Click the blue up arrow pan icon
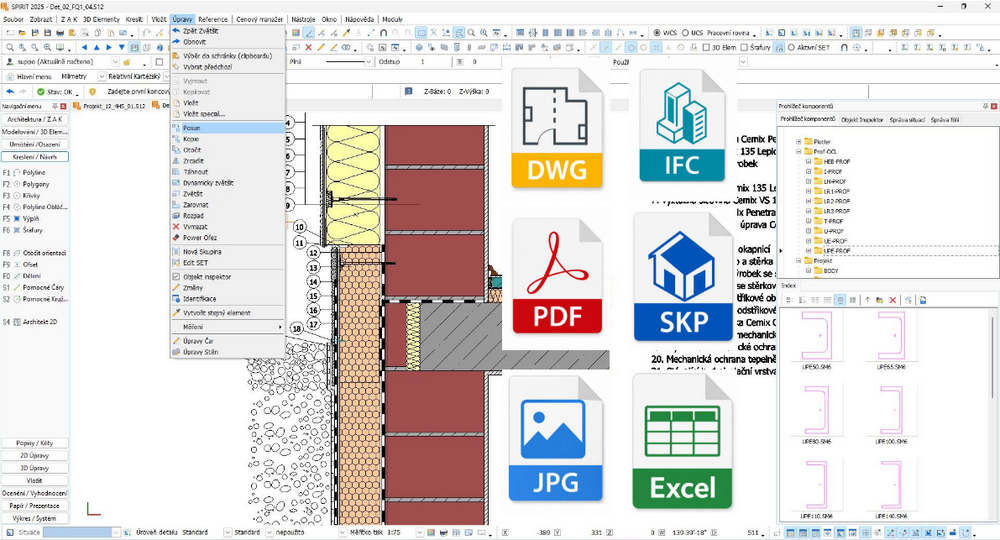Screen dimensions: 1000x540 96,47
